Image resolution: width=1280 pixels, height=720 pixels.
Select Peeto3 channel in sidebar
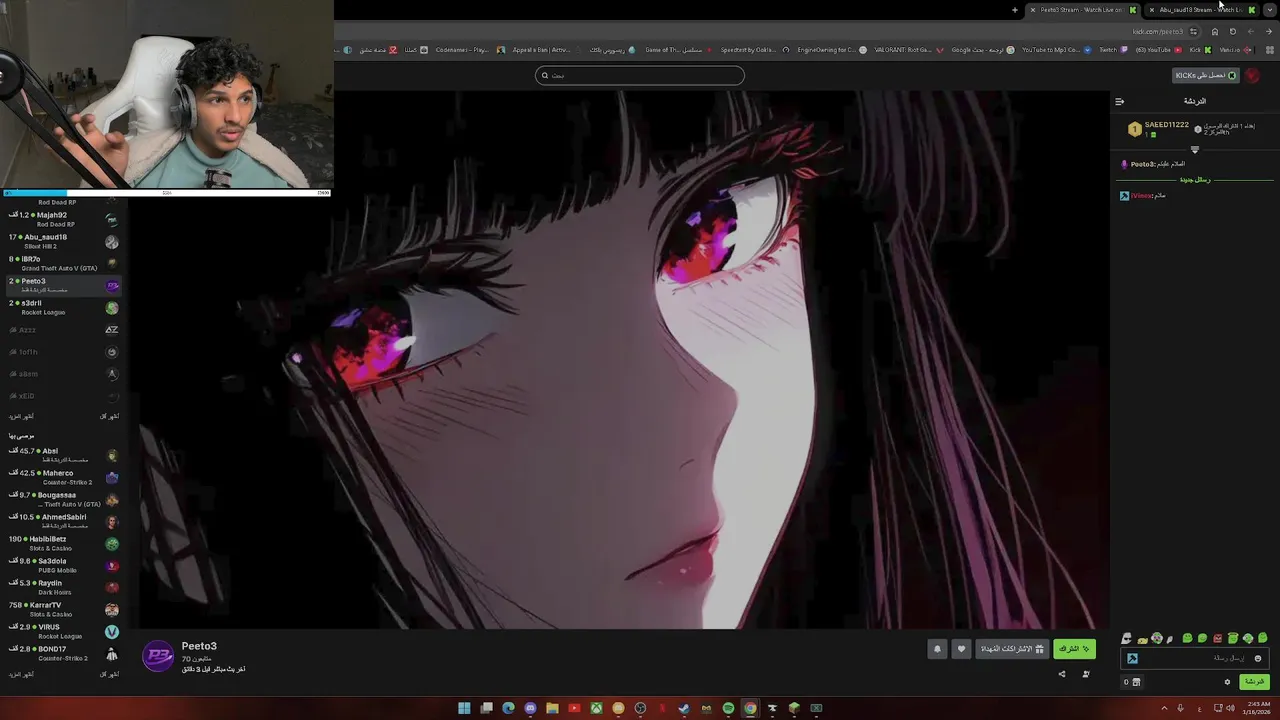[64, 285]
